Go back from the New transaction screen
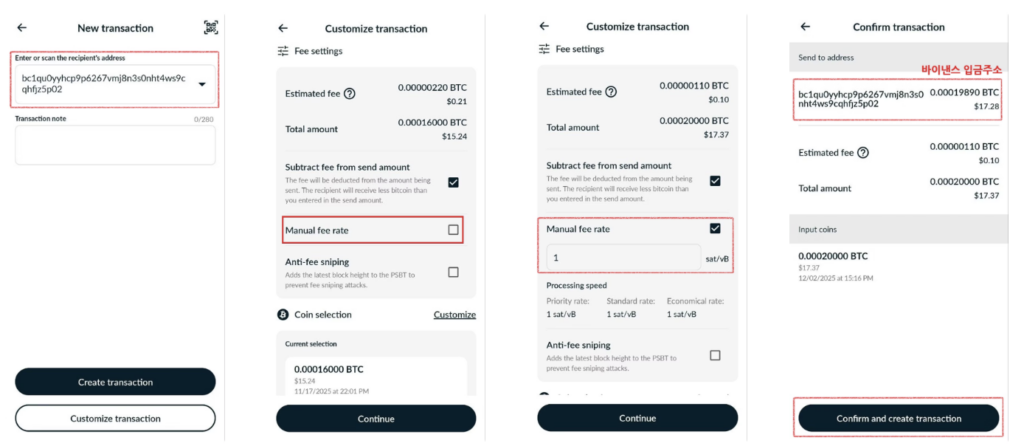 pos(22,28)
